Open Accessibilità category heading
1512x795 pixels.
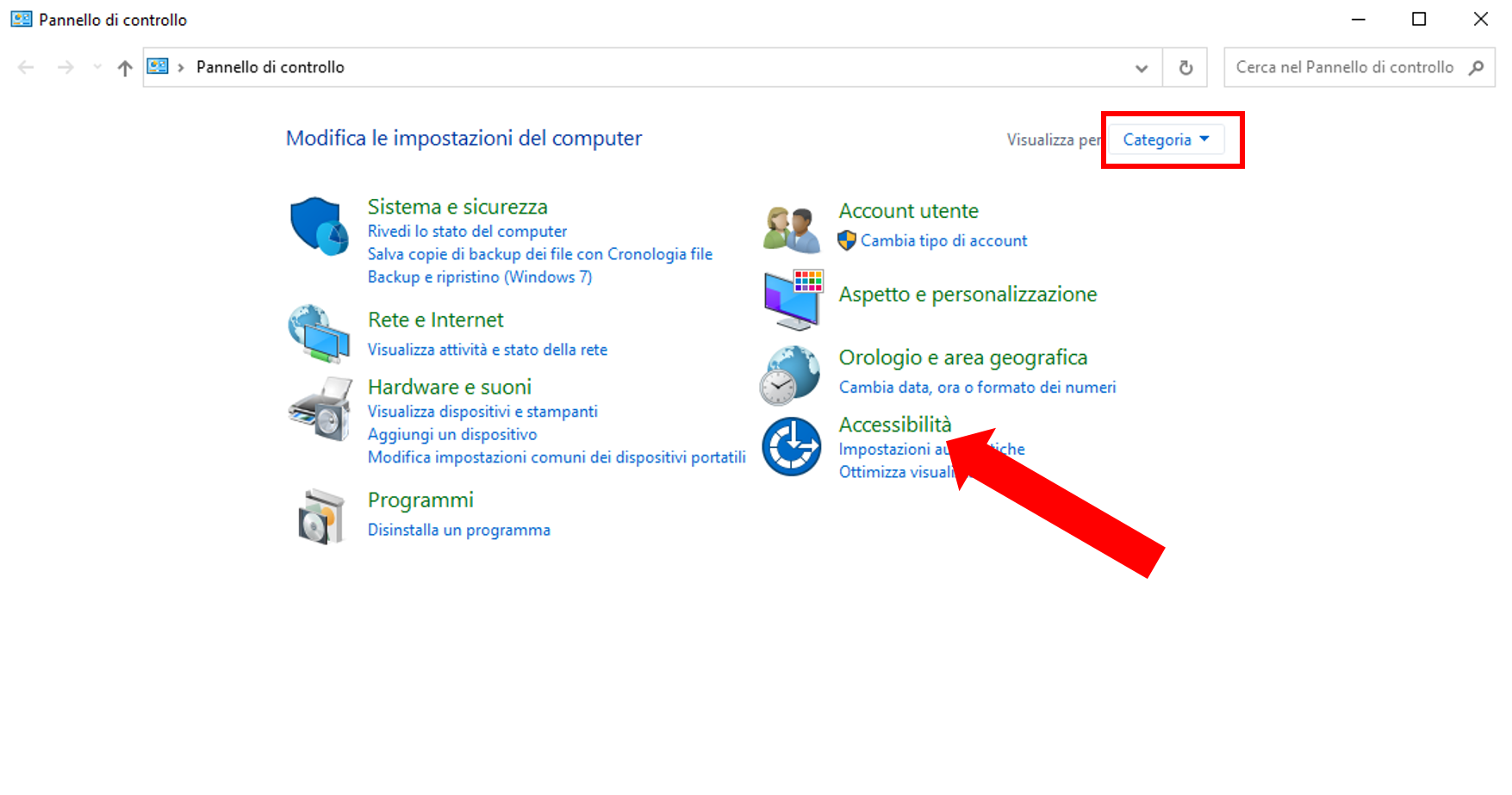pos(895,425)
